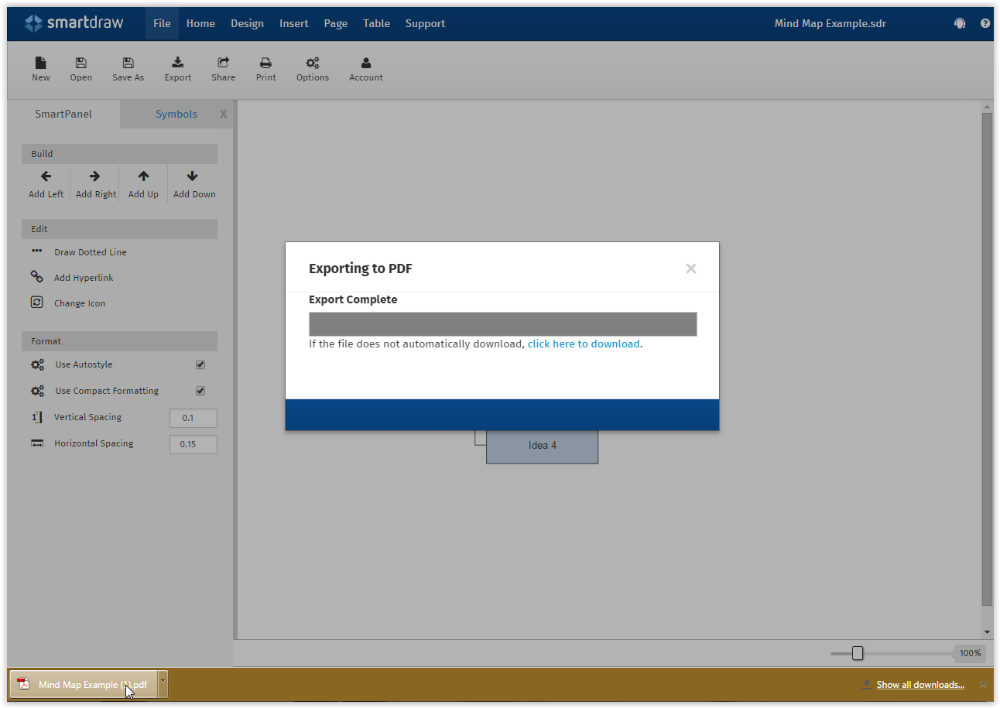Viewport: 1000px width, 708px height.
Task: Click Add Right arrow
Action: [x=95, y=176]
